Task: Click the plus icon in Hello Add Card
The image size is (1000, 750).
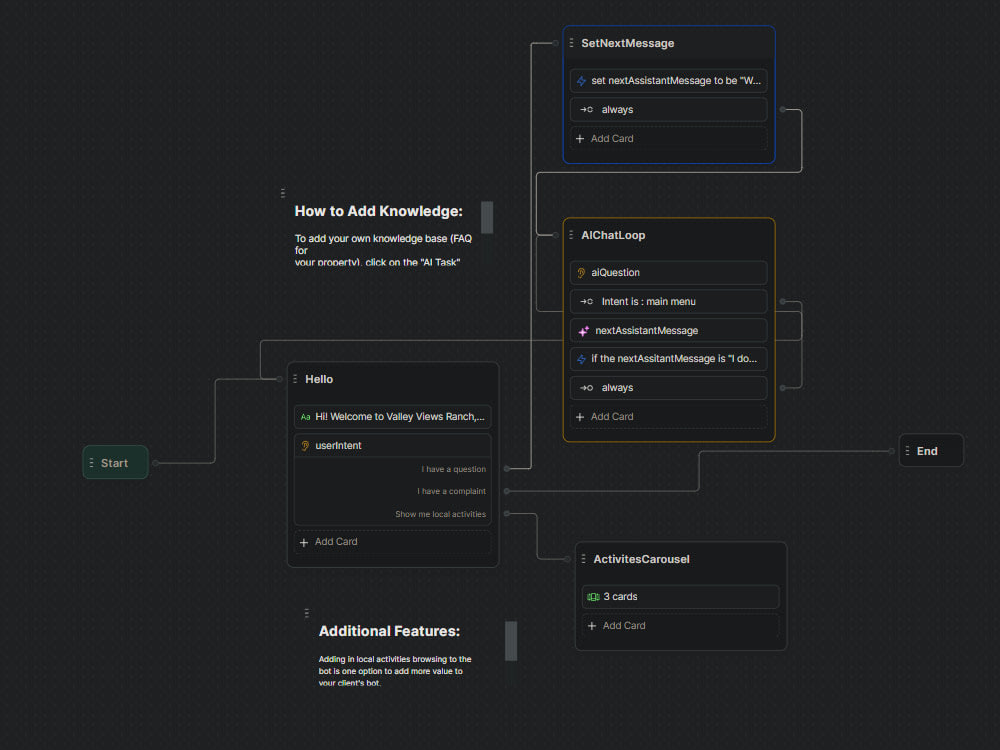Action: pos(304,542)
